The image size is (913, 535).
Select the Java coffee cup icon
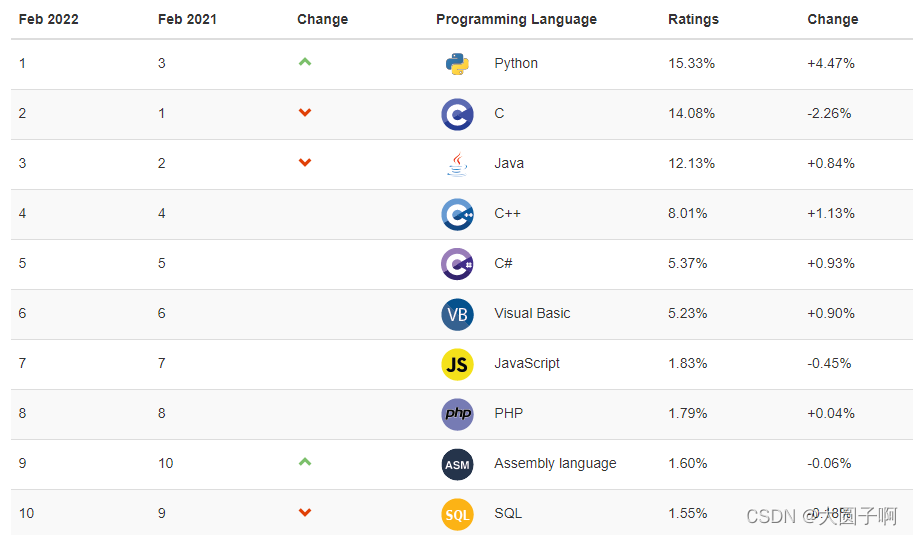click(457, 164)
